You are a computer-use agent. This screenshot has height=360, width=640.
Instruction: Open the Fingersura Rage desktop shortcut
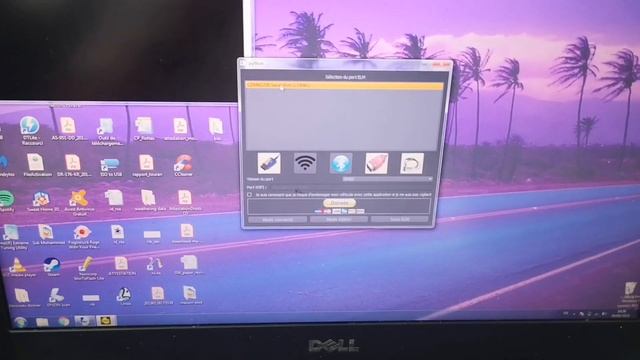click(82, 237)
